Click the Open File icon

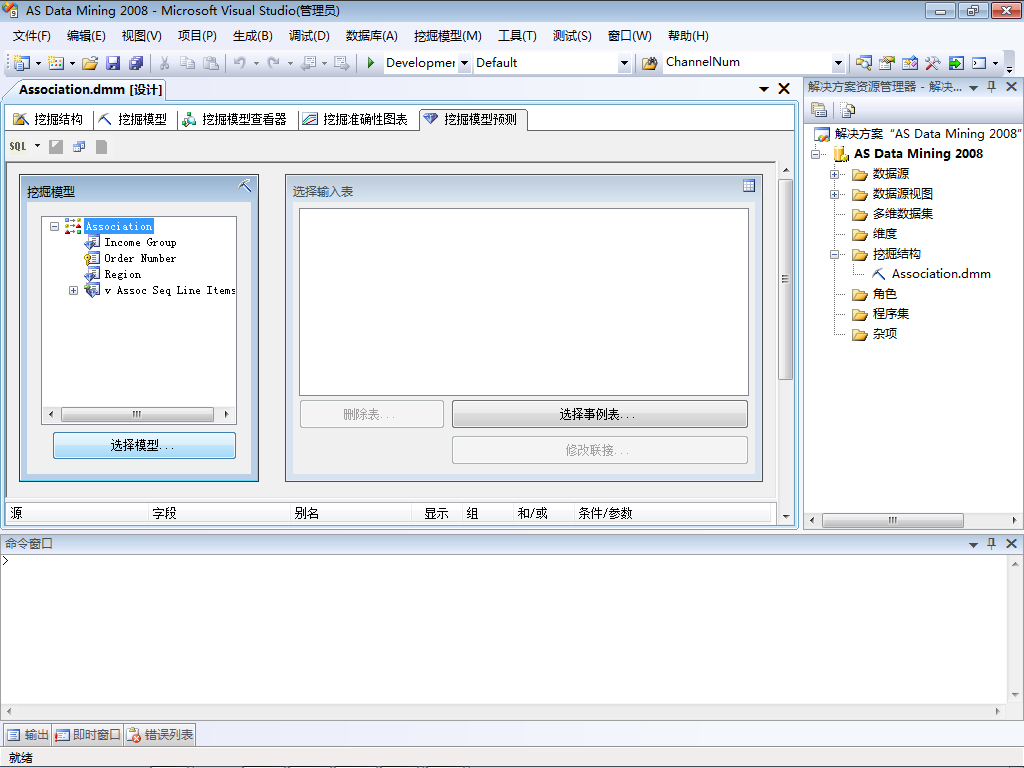click(x=90, y=63)
